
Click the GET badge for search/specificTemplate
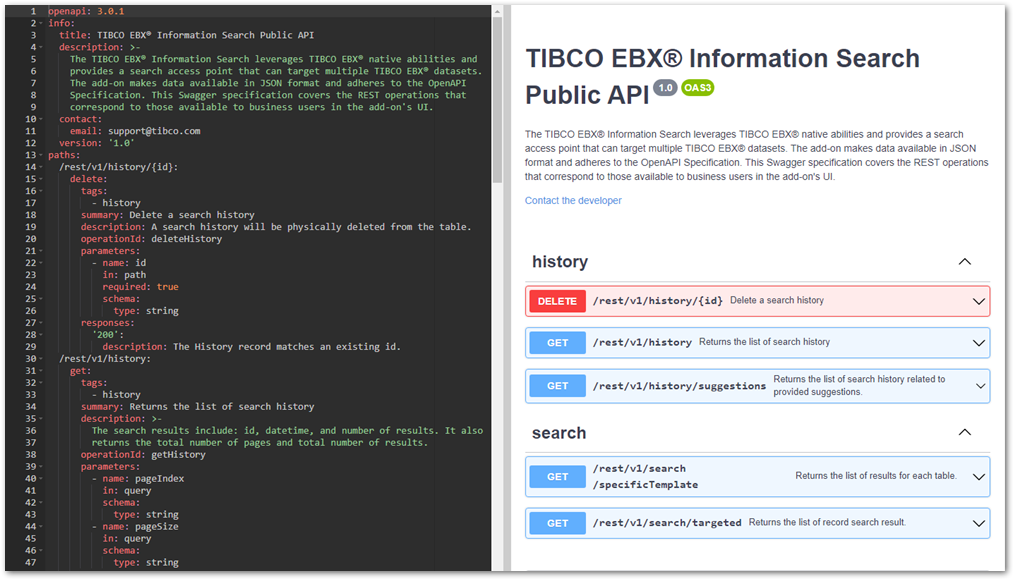[557, 477]
